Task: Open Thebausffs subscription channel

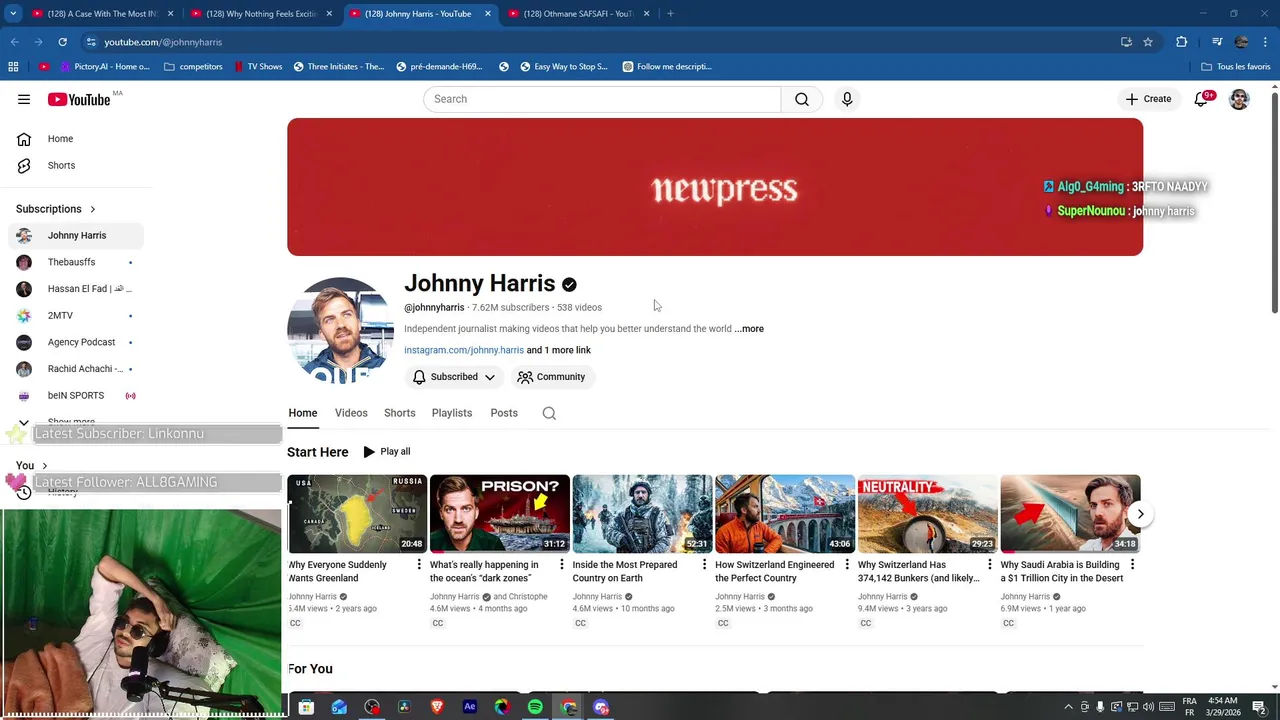Action: click(76, 262)
